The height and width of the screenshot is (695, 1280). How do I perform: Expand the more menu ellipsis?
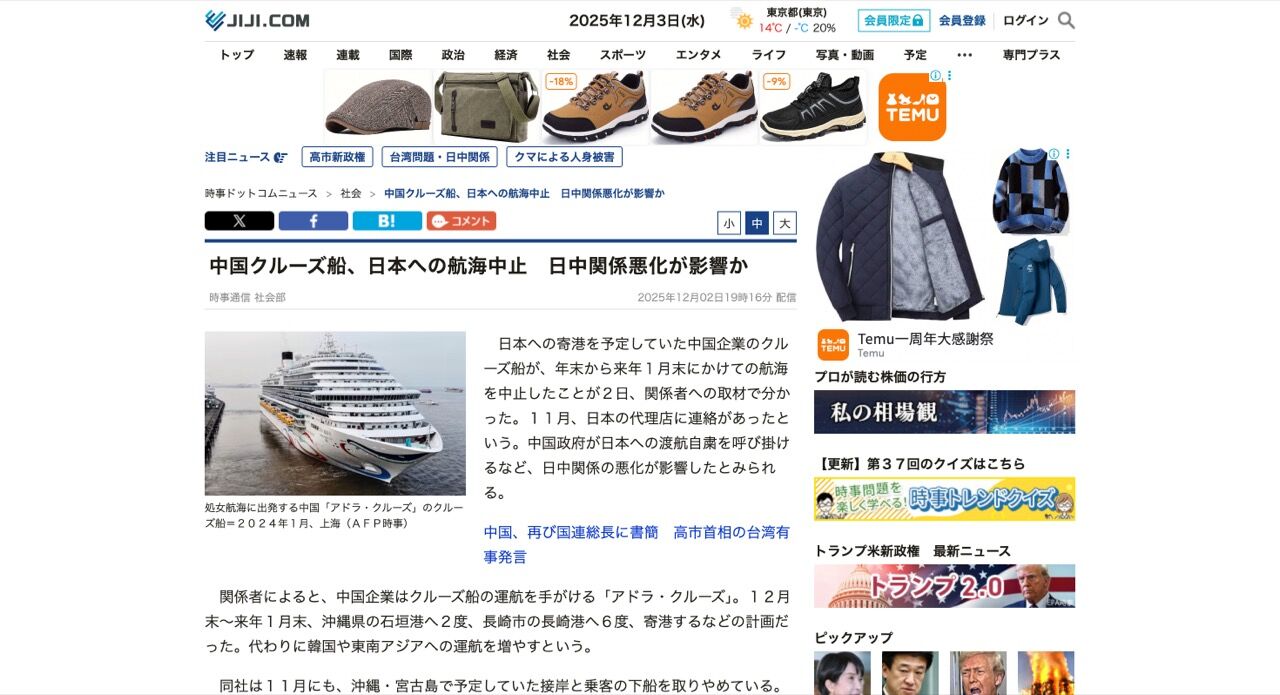[964, 55]
